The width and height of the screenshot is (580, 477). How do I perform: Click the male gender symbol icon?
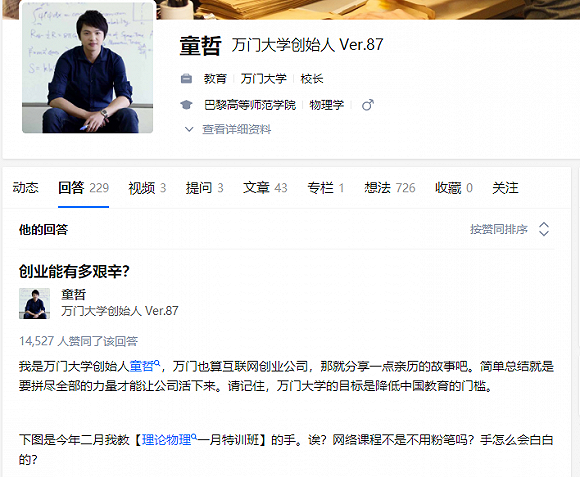click(368, 105)
